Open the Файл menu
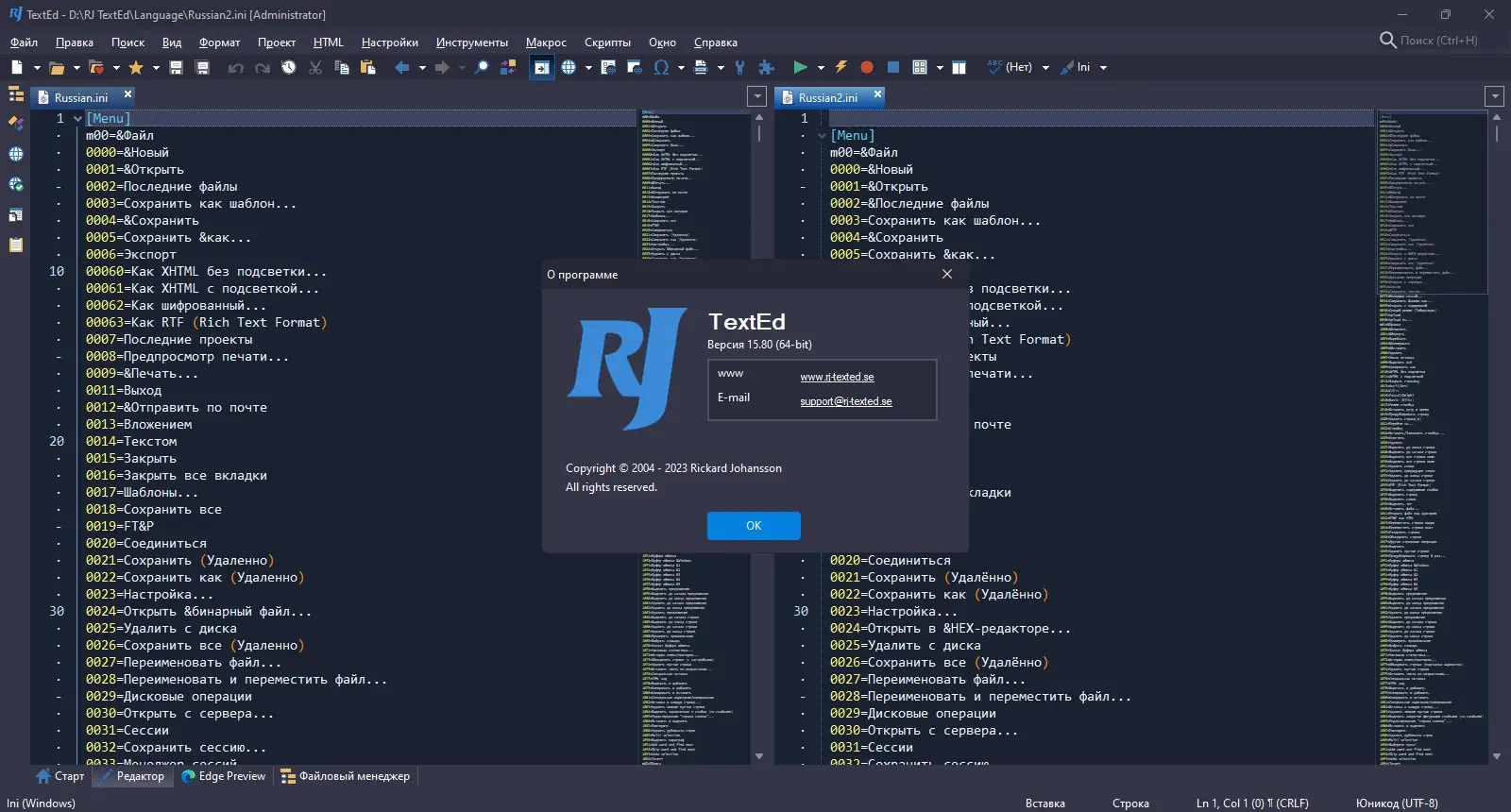This screenshot has height=812, width=1511. coord(24,42)
